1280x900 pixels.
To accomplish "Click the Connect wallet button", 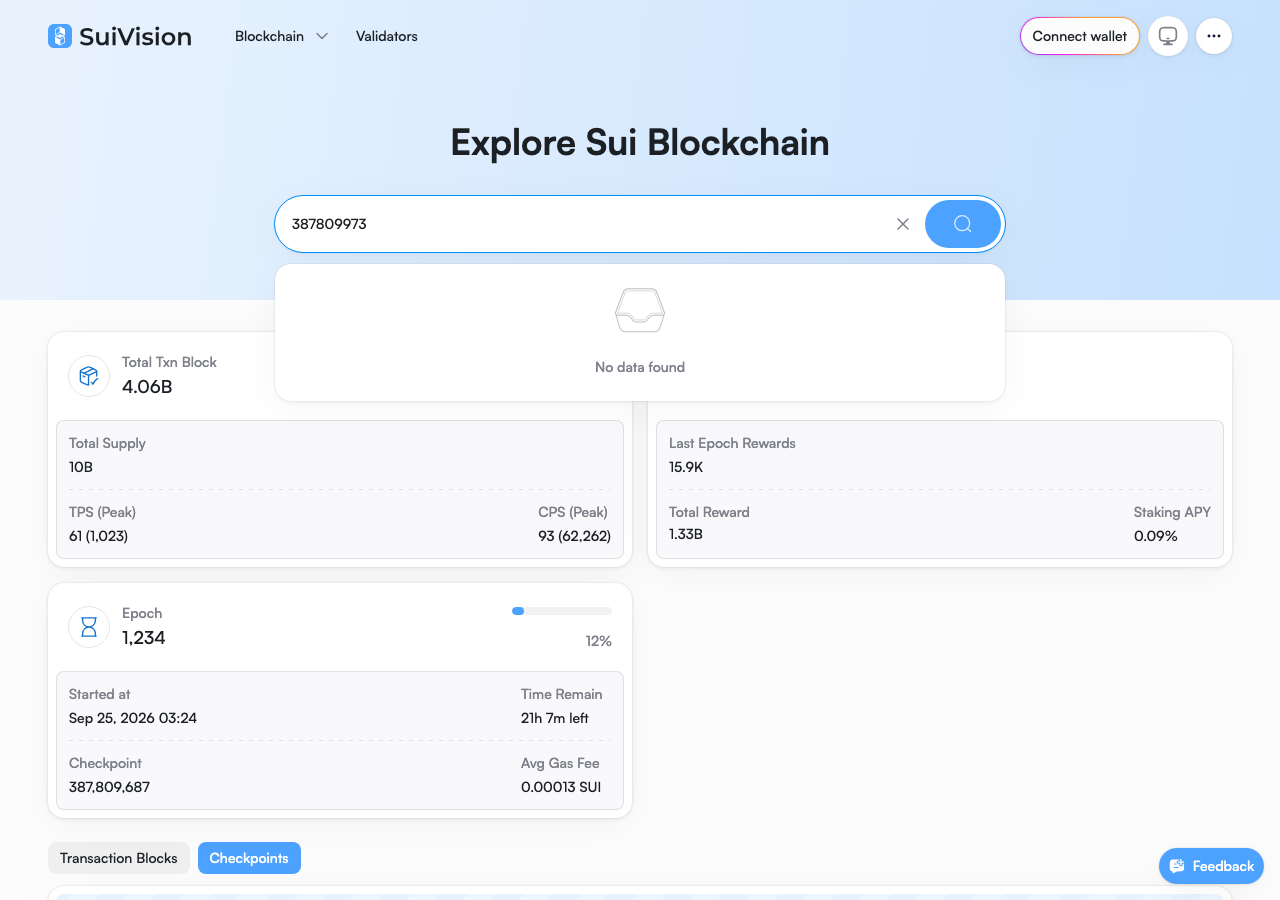I will point(1080,36).
